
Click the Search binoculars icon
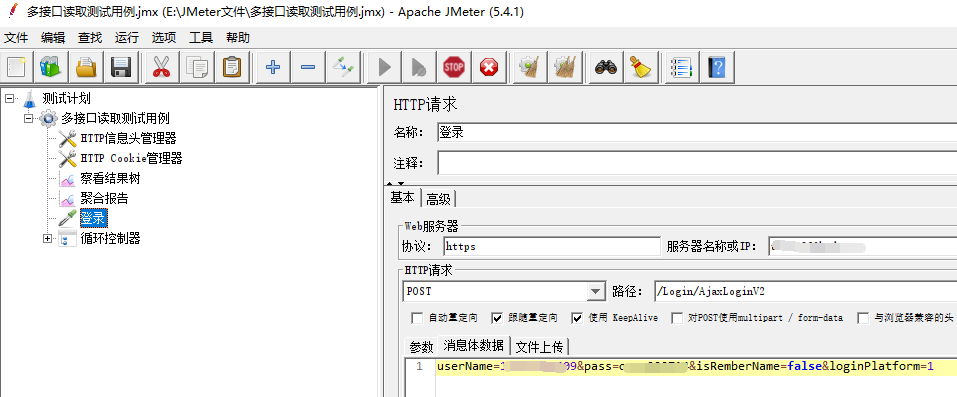605,67
